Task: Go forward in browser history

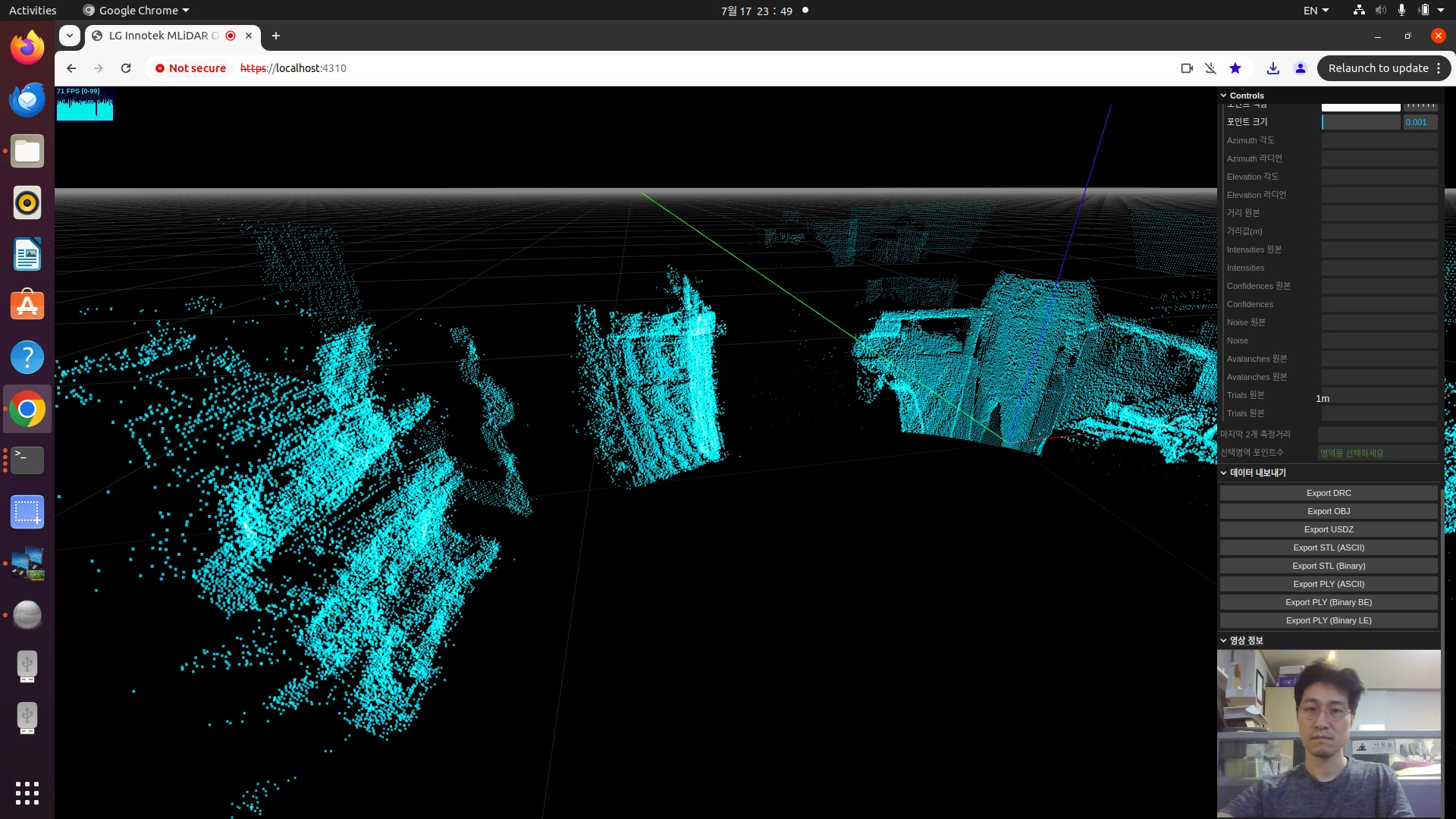Action: click(x=99, y=68)
